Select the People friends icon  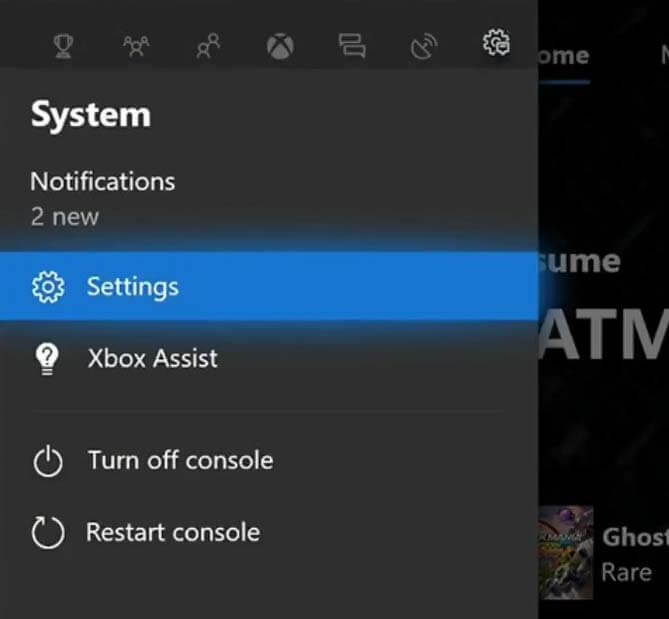(x=208, y=45)
